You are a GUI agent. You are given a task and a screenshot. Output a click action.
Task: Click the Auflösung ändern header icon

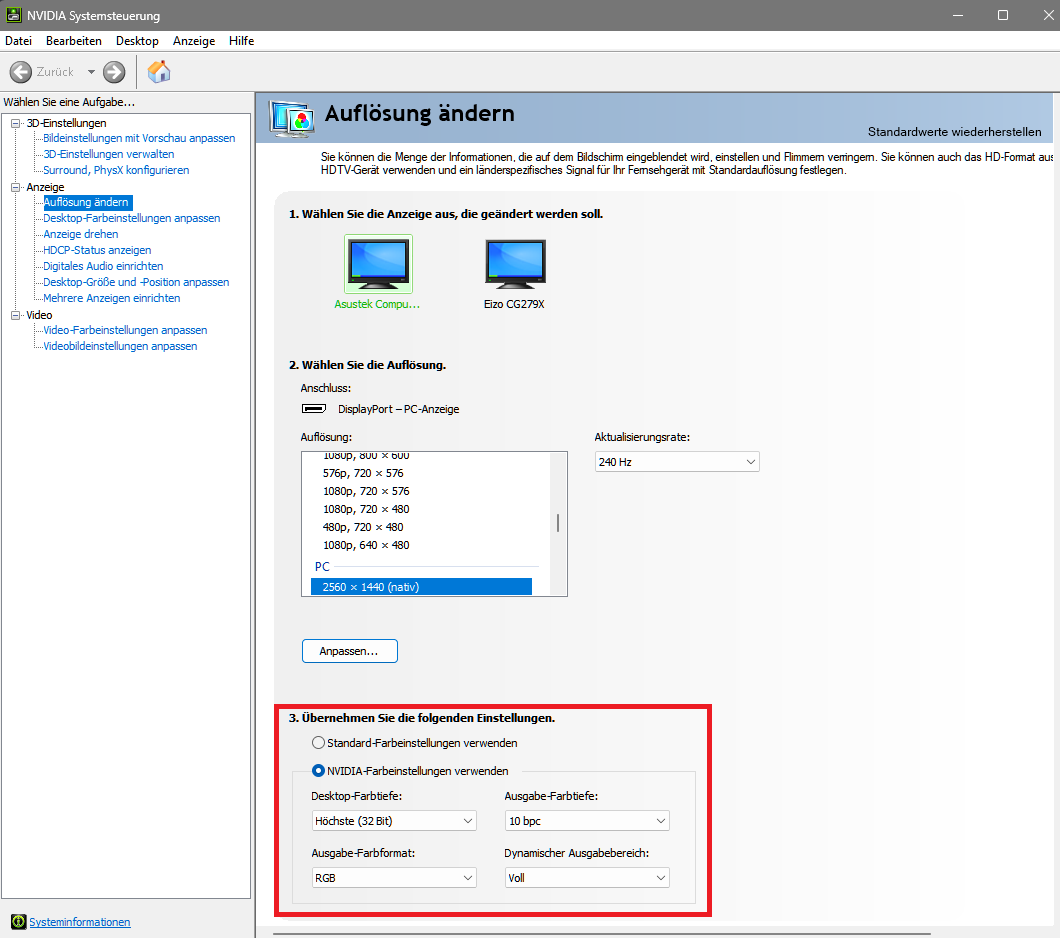pyautogui.click(x=291, y=118)
